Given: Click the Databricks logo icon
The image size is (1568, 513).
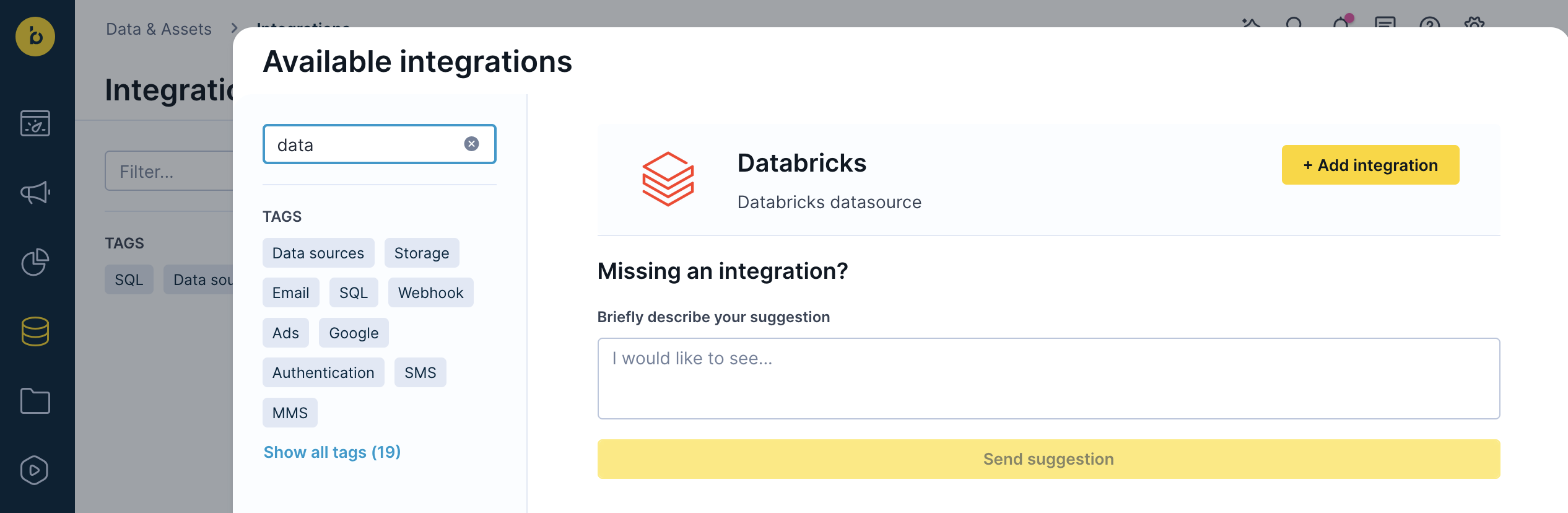Looking at the screenshot, I should [668, 180].
